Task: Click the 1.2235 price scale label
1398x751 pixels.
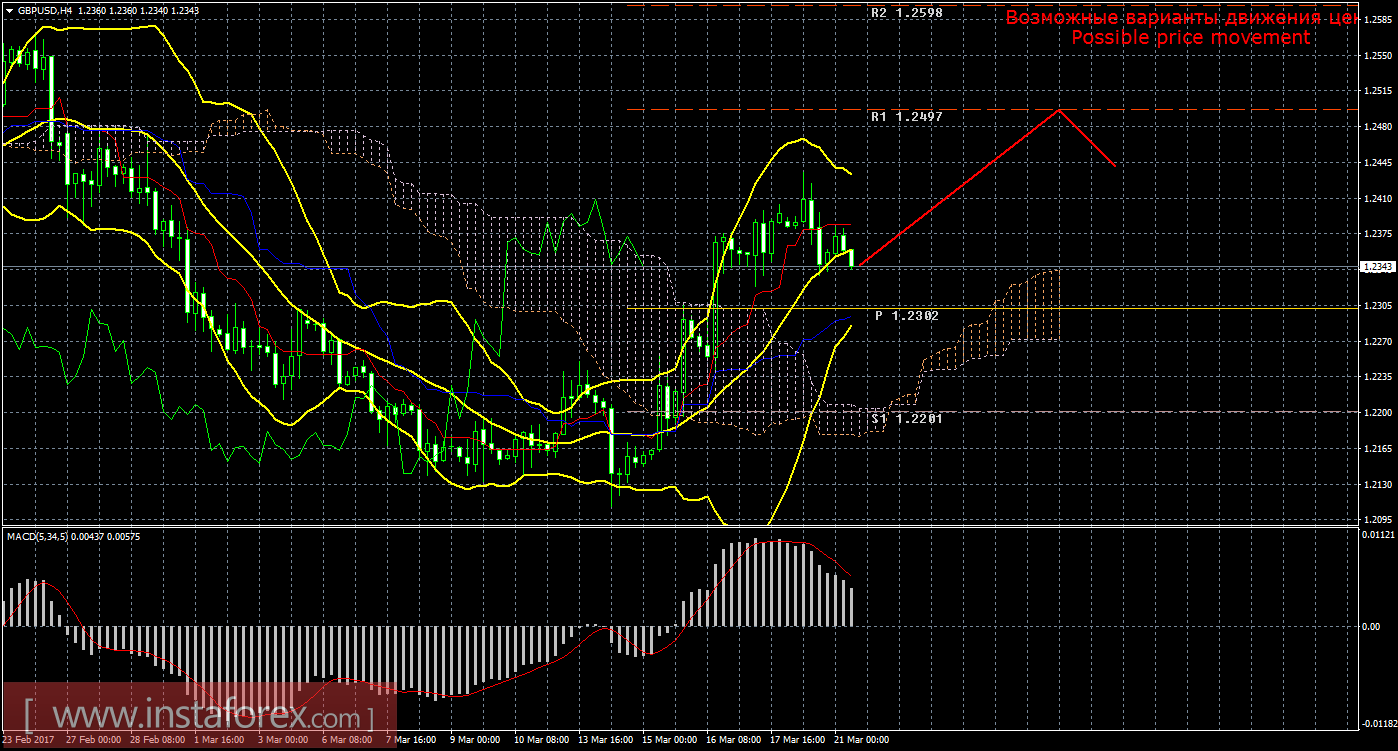Action: point(1378,378)
